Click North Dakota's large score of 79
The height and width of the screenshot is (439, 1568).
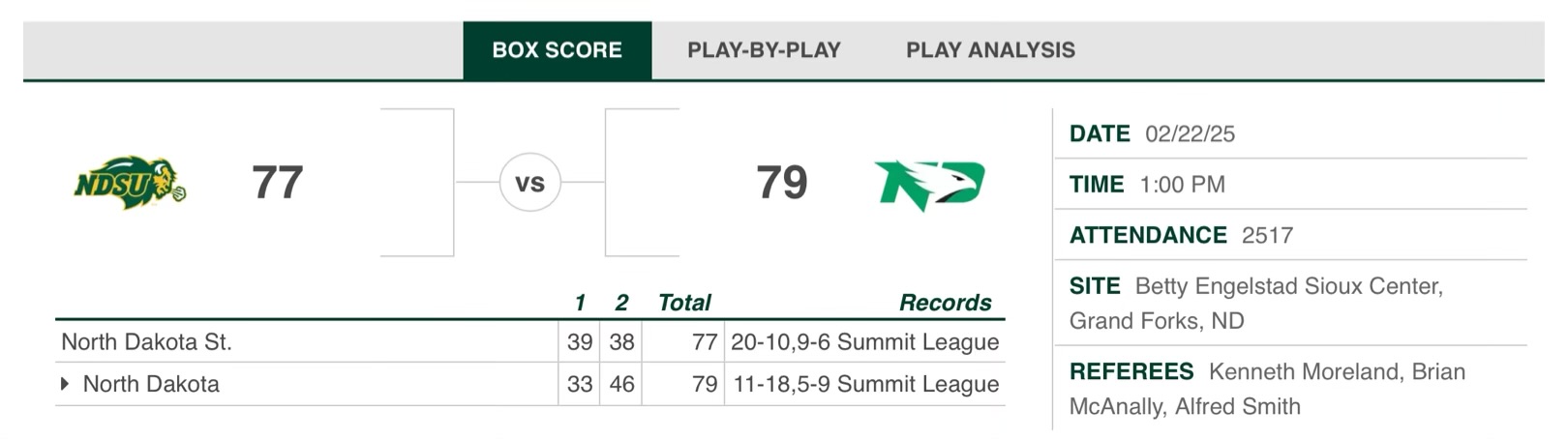pyautogui.click(x=781, y=183)
